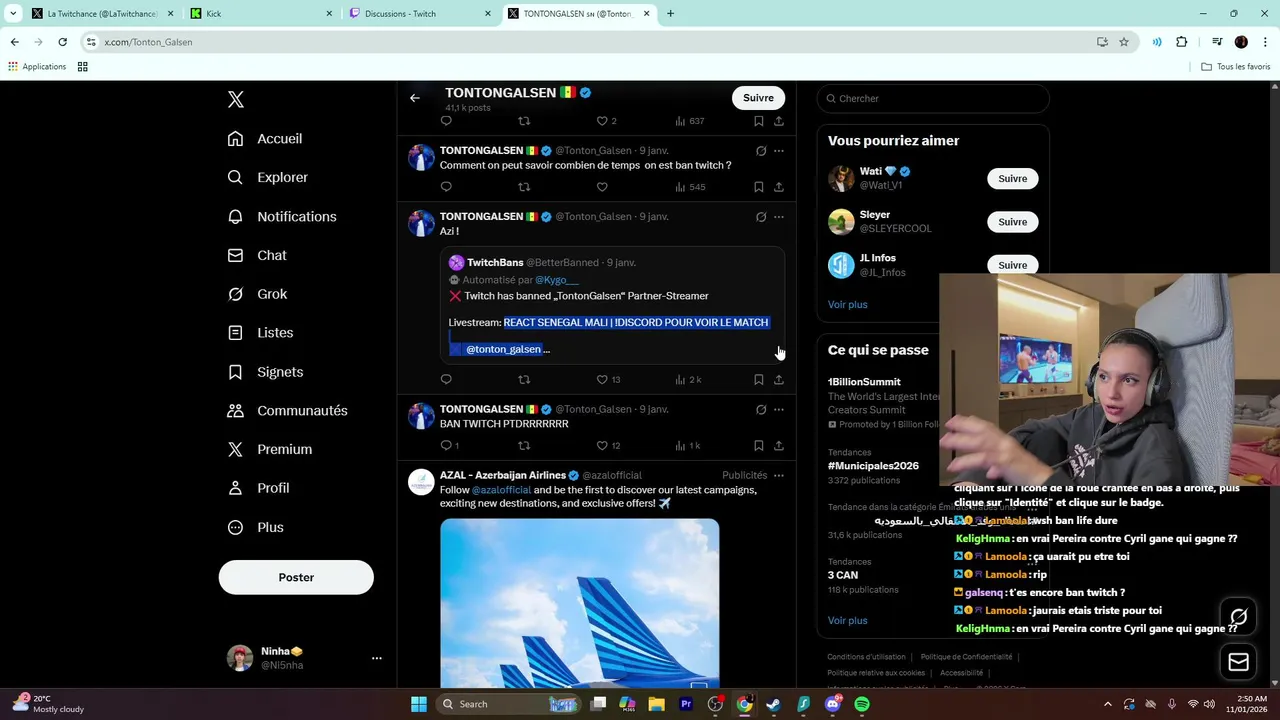Switch to Discussions - Twitch tab
Image resolution: width=1280 pixels, height=720 pixels.
tap(421, 14)
